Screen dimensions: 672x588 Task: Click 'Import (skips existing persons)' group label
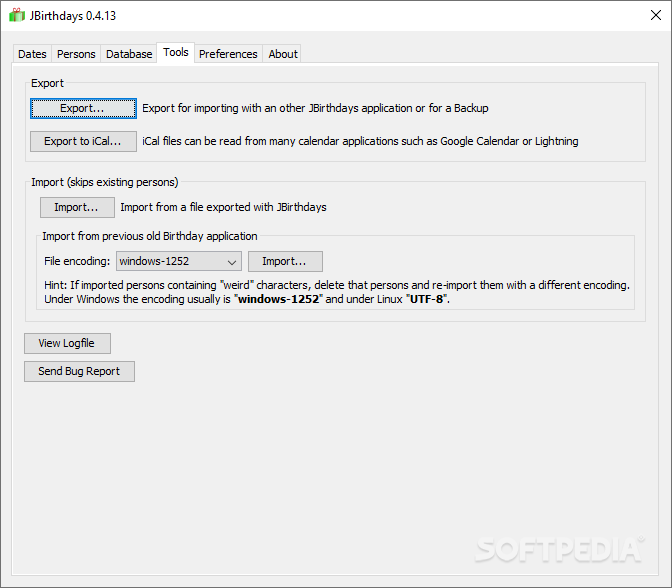pos(105,182)
